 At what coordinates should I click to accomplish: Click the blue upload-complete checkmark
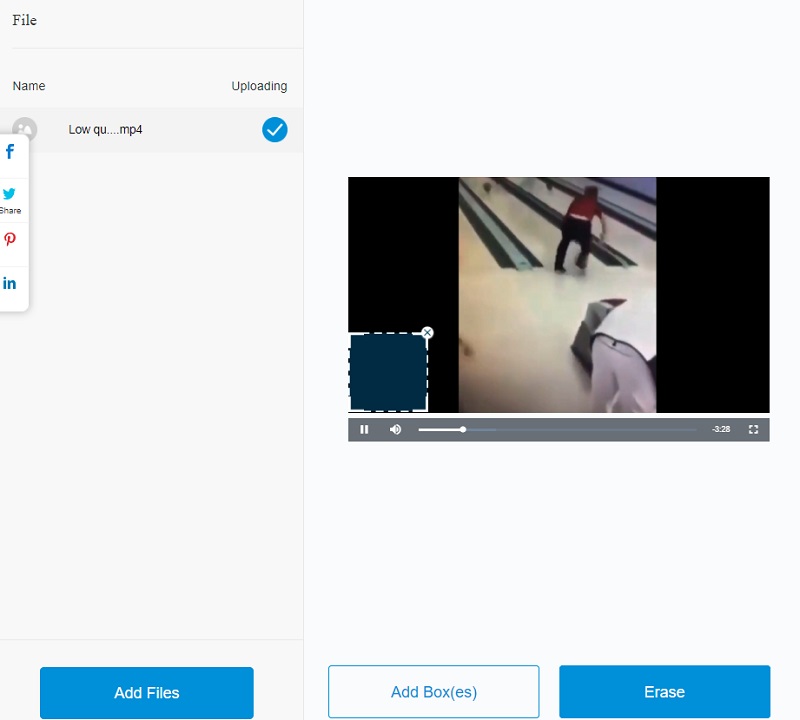tap(274, 130)
